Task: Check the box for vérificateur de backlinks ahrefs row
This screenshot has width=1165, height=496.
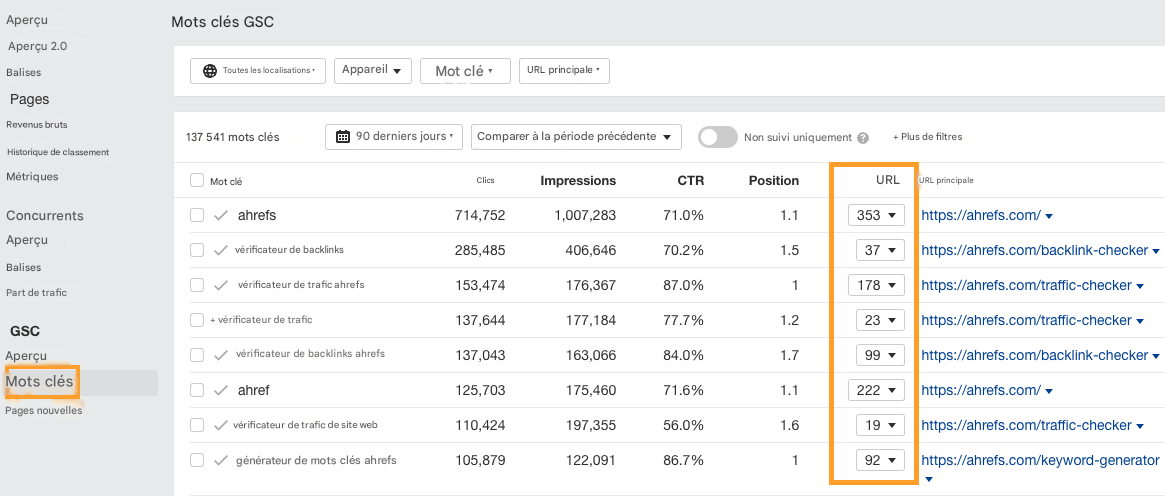Action: (x=196, y=355)
